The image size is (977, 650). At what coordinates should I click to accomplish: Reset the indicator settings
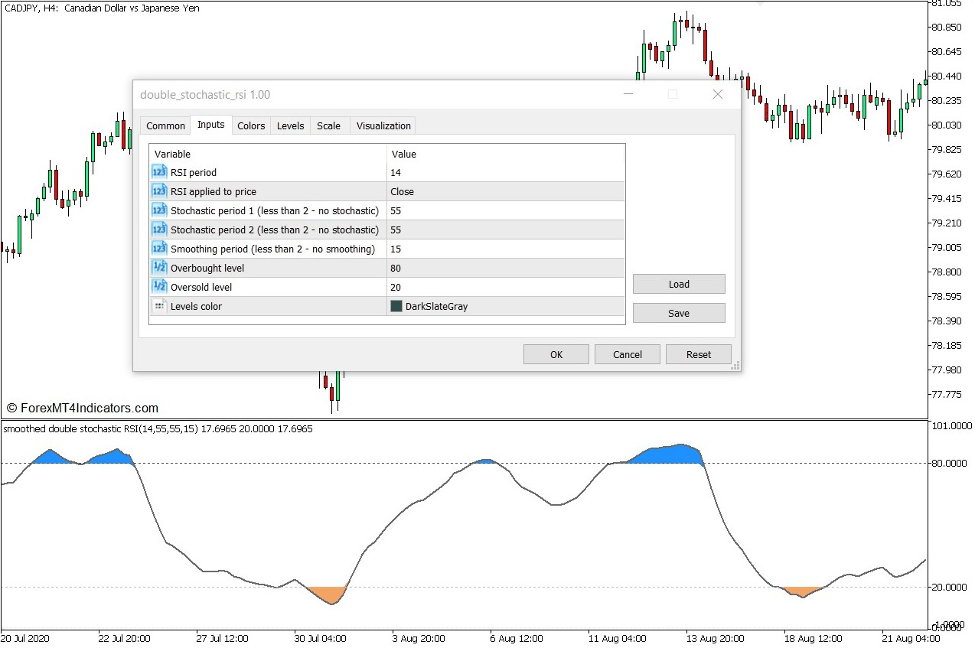point(698,353)
